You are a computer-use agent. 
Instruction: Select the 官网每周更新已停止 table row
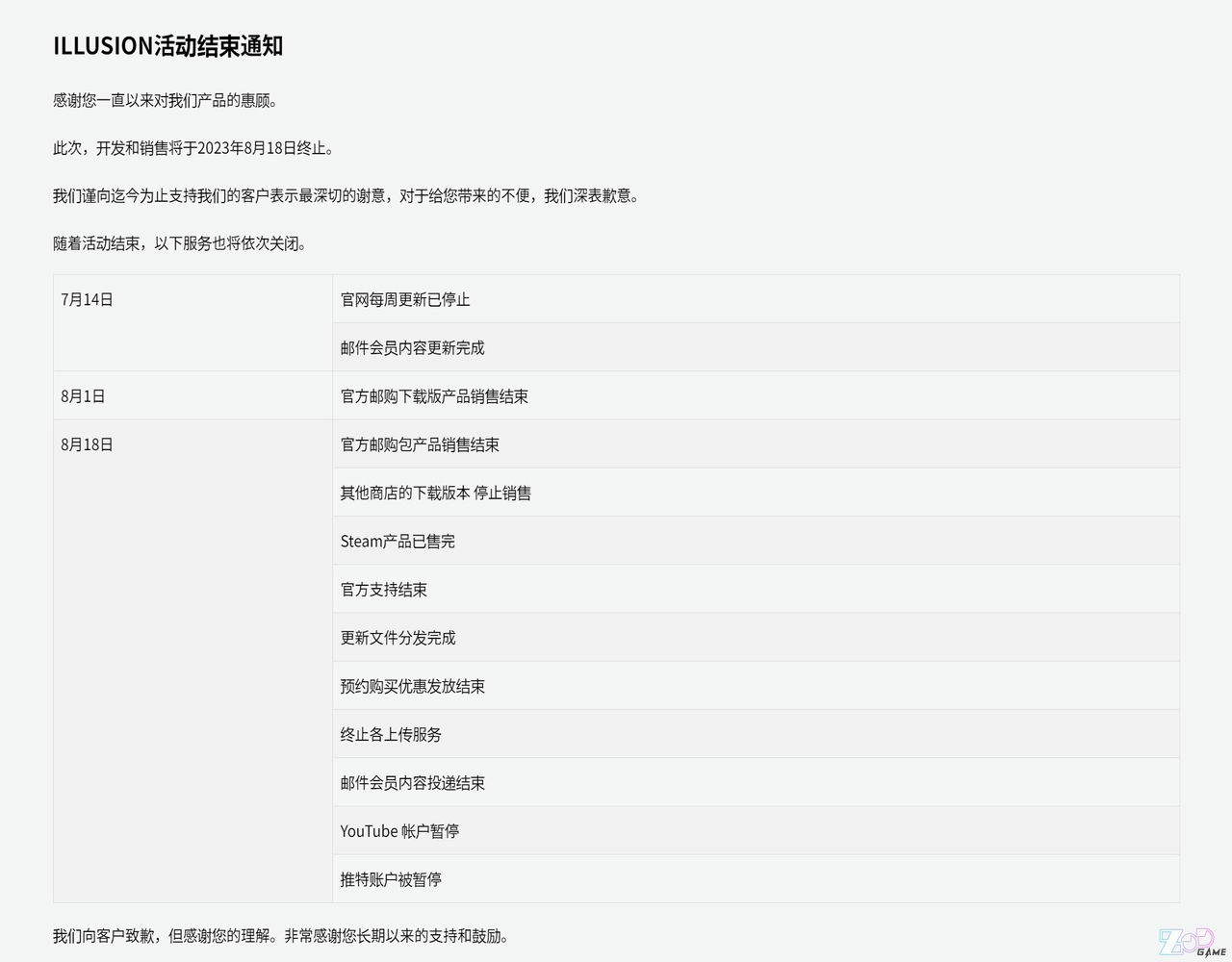405,300
